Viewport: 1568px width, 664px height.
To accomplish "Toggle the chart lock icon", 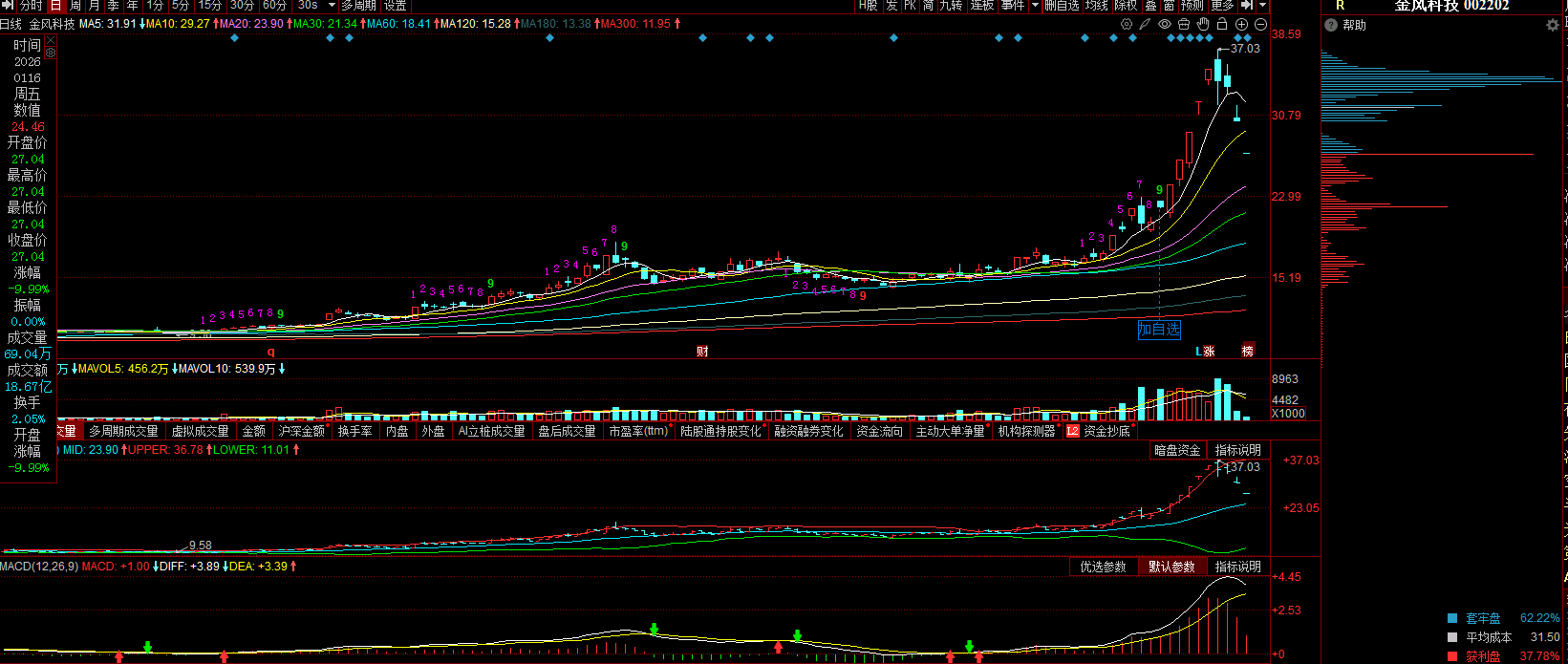I will point(1221,24).
